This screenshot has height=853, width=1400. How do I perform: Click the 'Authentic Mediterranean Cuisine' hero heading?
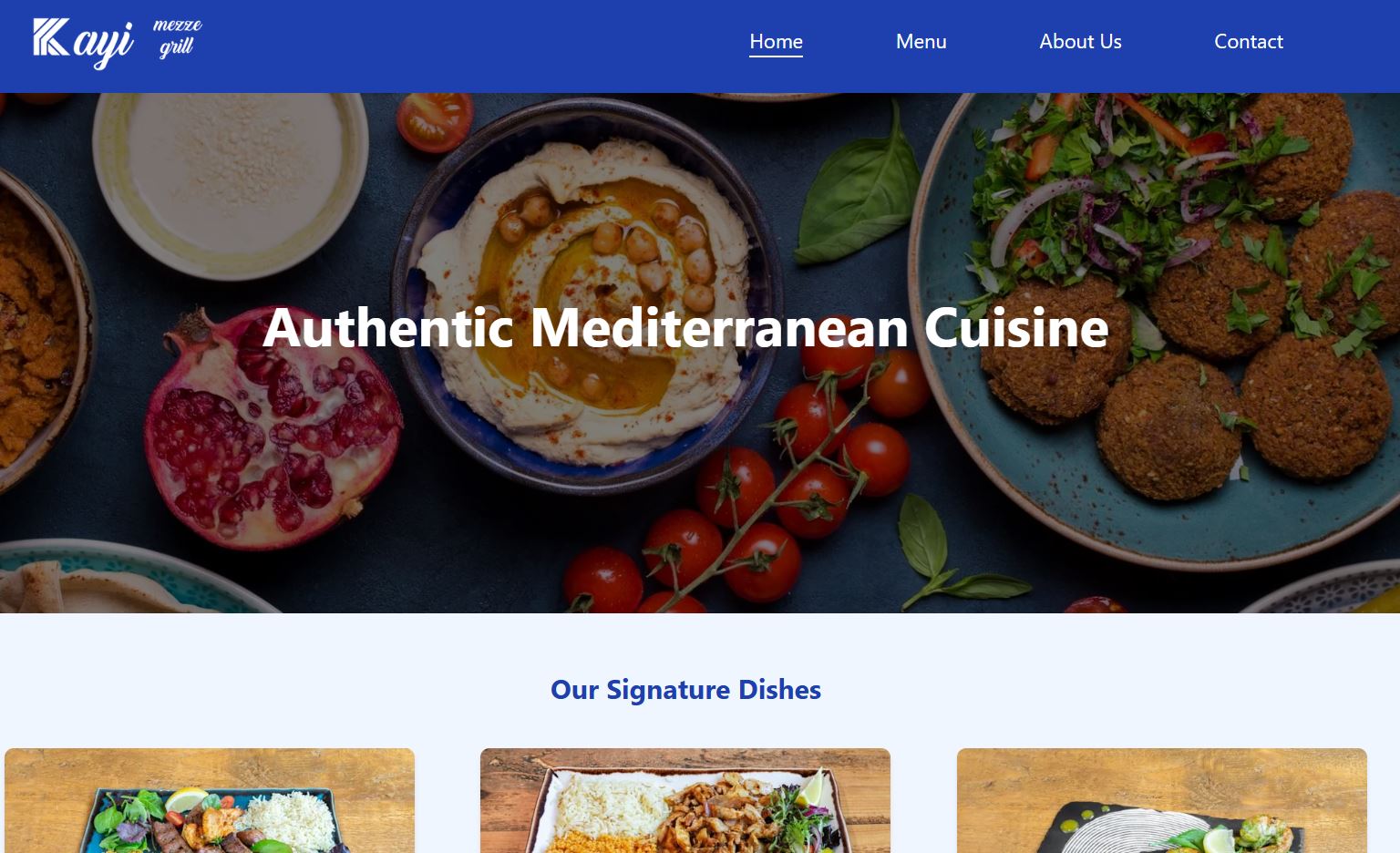pyautogui.click(x=685, y=327)
